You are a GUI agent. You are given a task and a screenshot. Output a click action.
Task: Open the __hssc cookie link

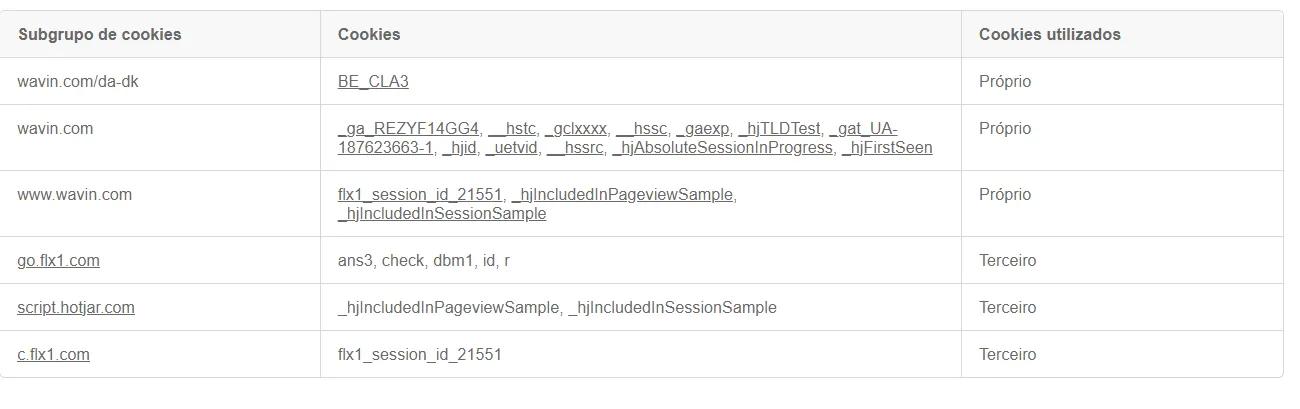click(x=641, y=129)
